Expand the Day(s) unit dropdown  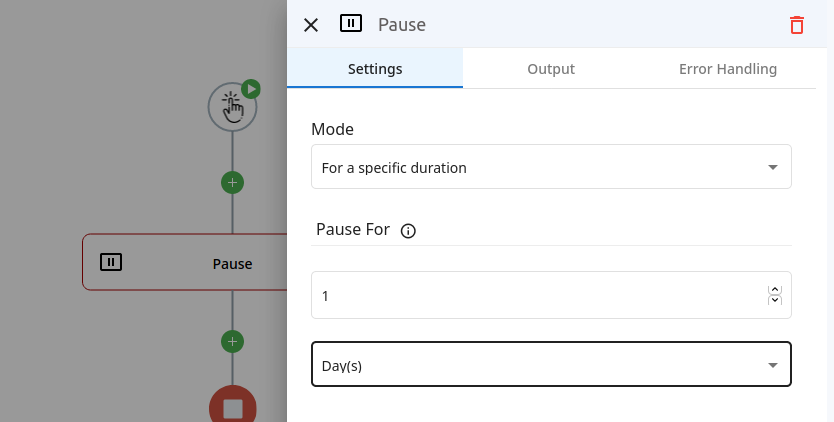click(551, 365)
